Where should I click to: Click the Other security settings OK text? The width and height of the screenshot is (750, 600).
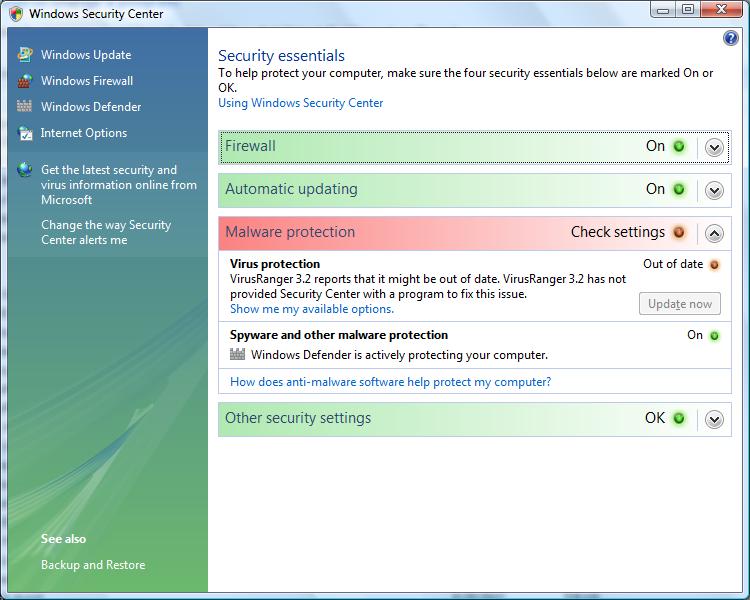(655, 418)
